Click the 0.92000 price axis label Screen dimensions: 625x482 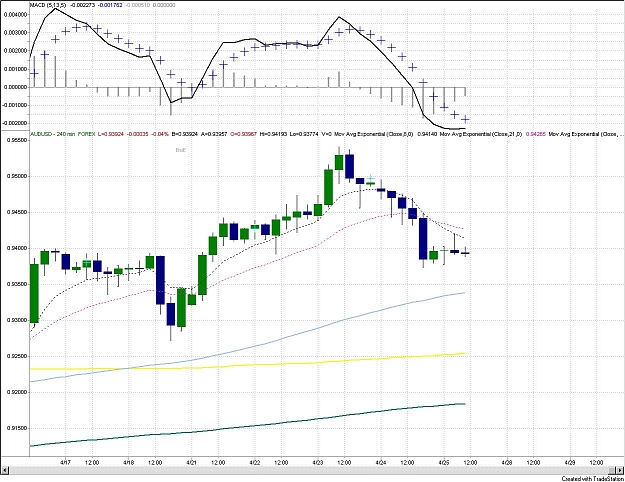(x=17, y=392)
